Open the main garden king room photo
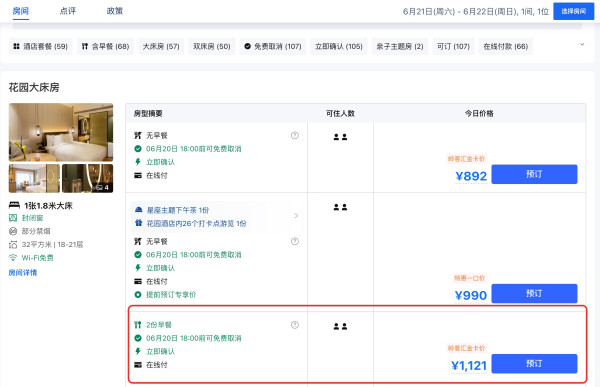Viewport: 600px width, 387px height. [61, 132]
